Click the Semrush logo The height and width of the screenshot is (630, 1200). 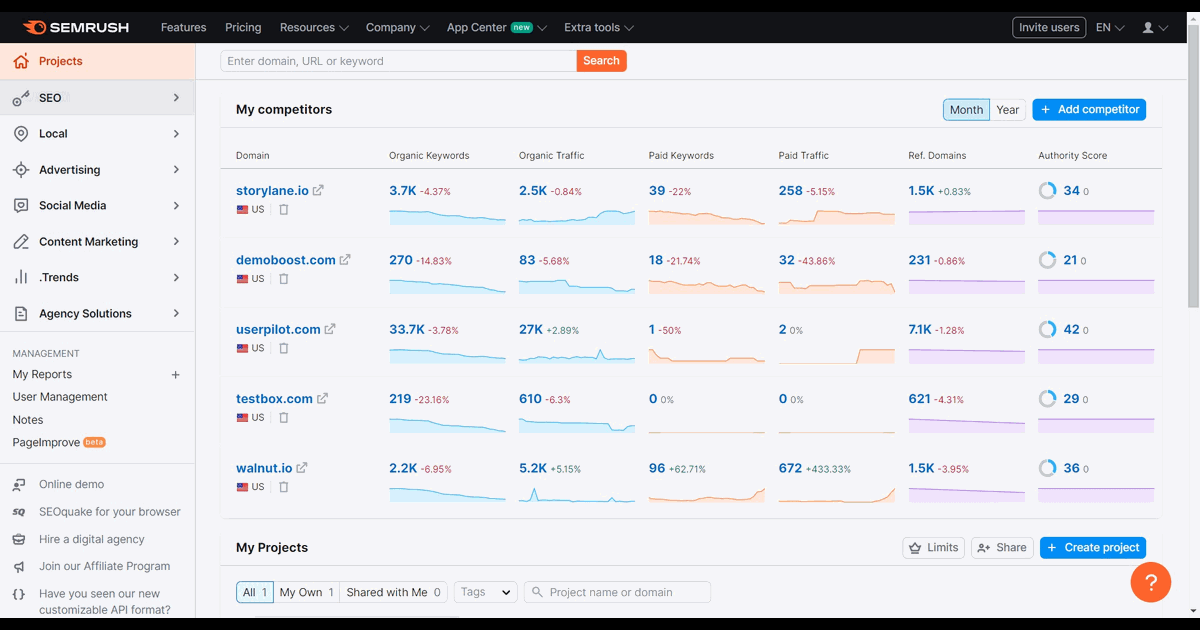click(x=75, y=27)
